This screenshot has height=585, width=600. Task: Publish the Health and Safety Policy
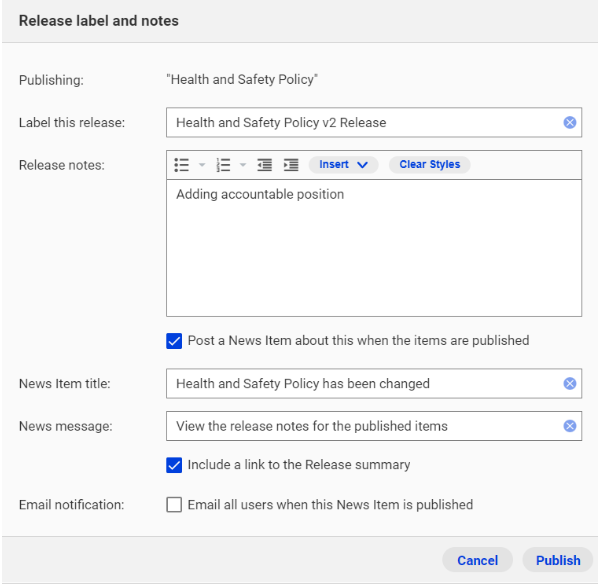click(558, 561)
